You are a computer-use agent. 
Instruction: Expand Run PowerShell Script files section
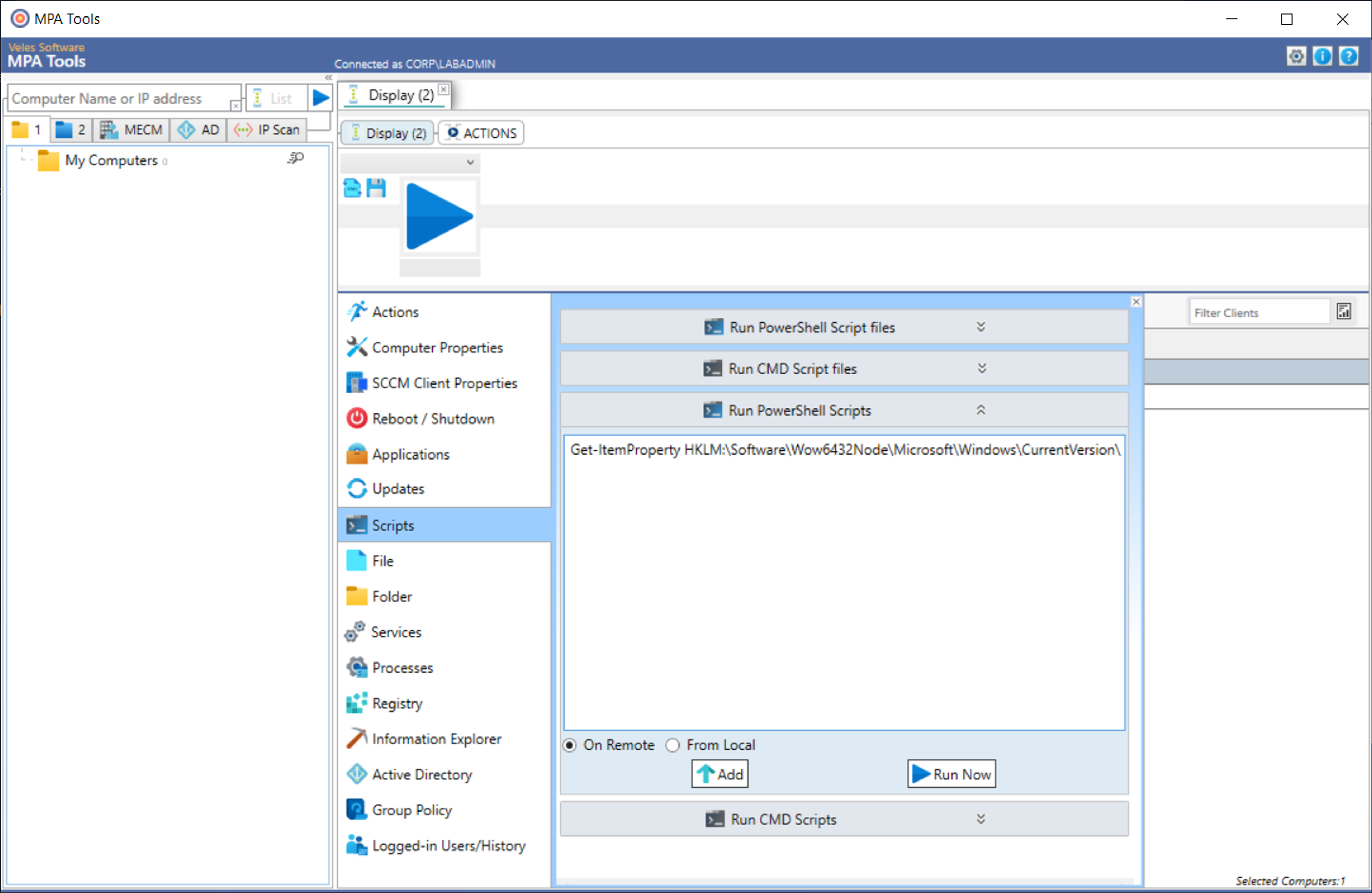(844, 327)
